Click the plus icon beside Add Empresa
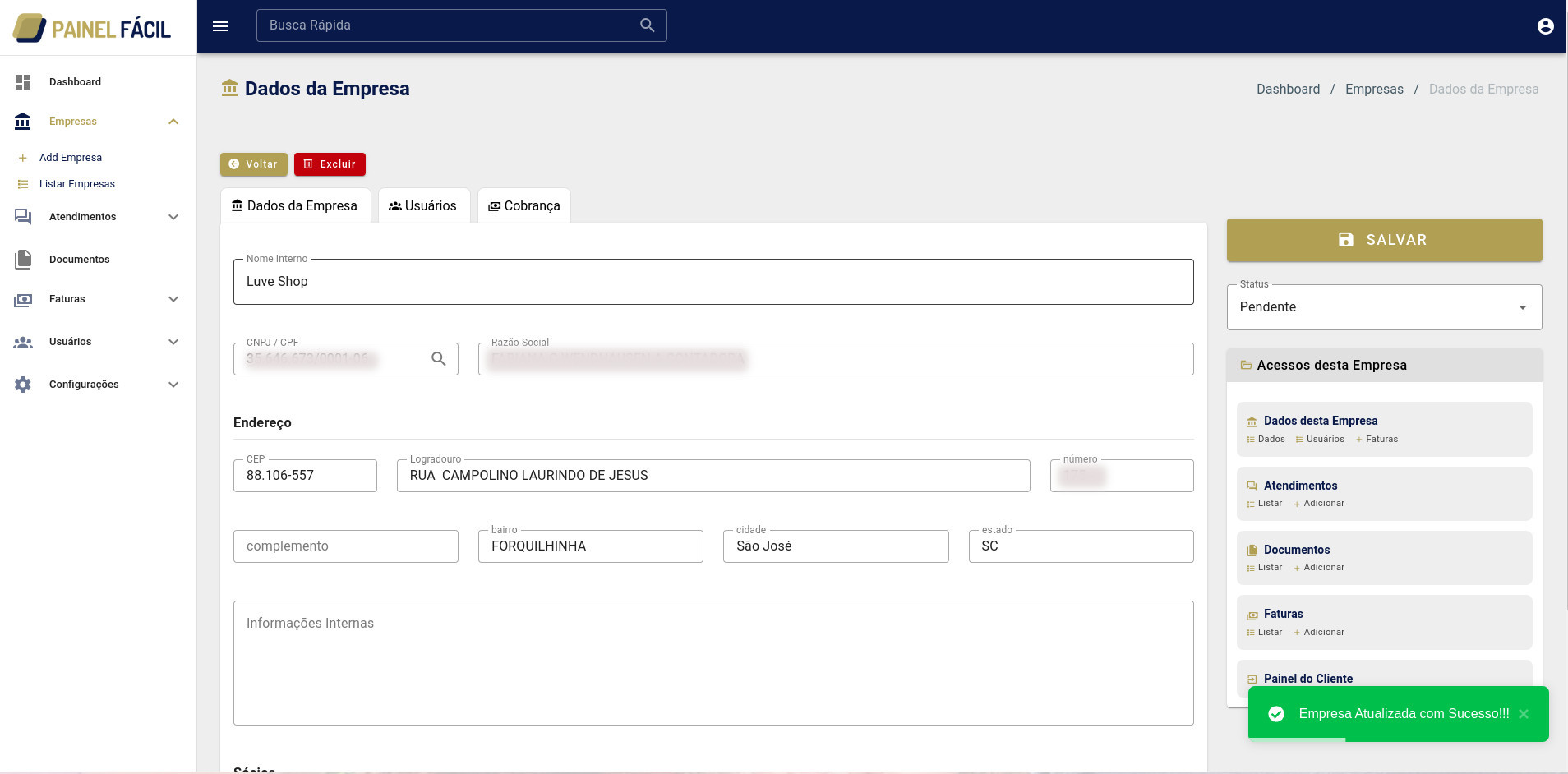The width and height of the screenshot is (1568, 774). pos(23,158)
